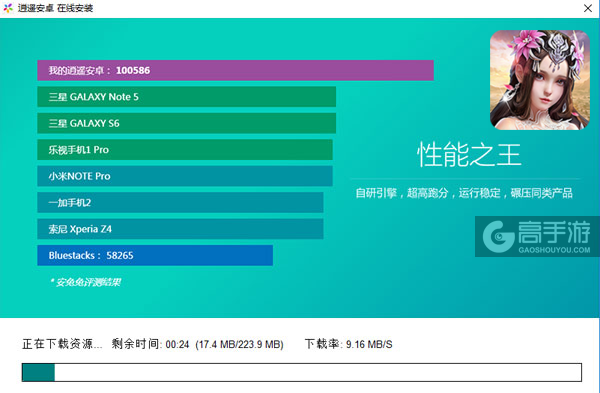
Task: Select the 三星 GALAXY Note 5 bar
Action: click(x=186, y=96)
